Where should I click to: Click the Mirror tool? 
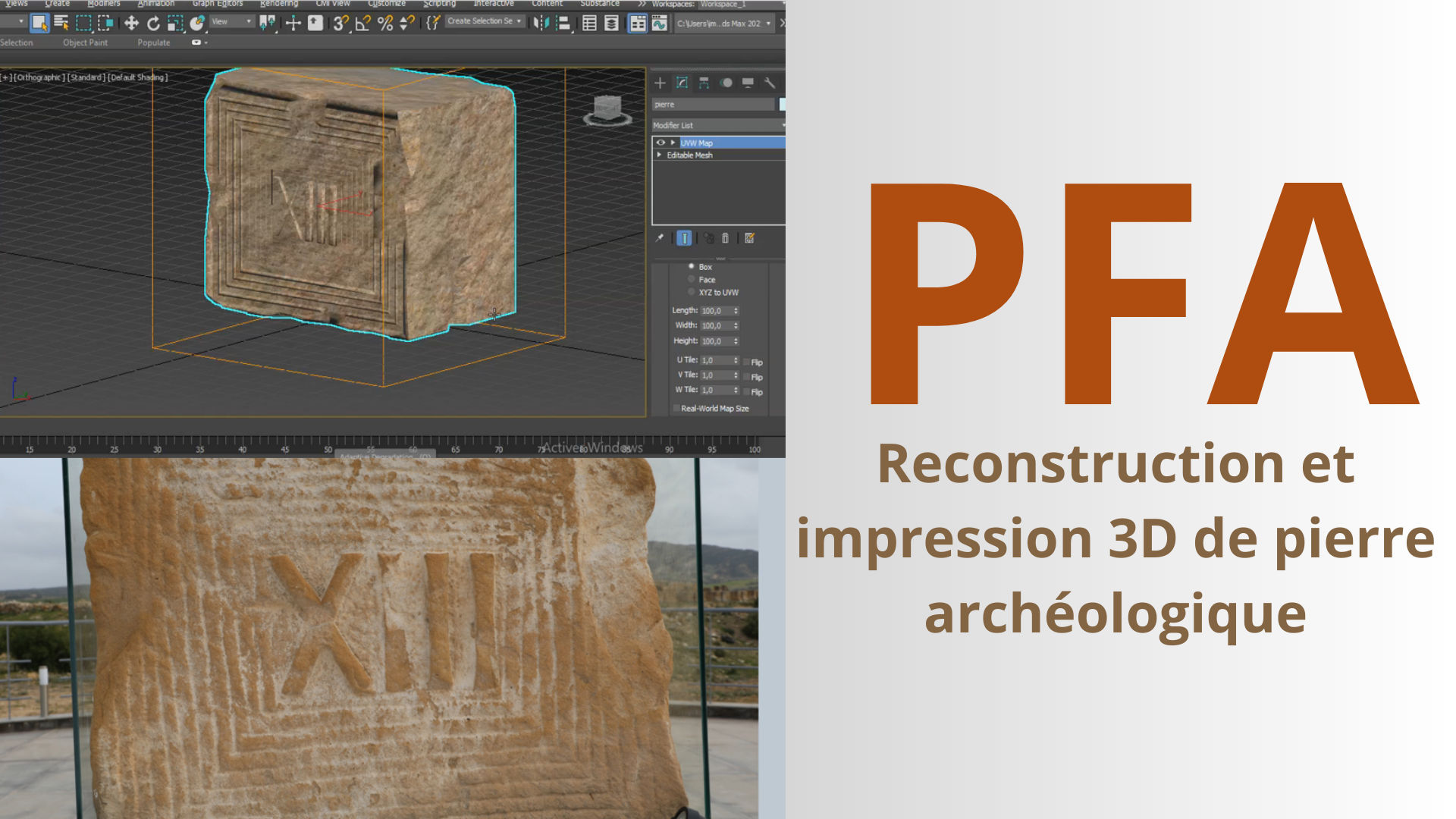coord(541,24)
